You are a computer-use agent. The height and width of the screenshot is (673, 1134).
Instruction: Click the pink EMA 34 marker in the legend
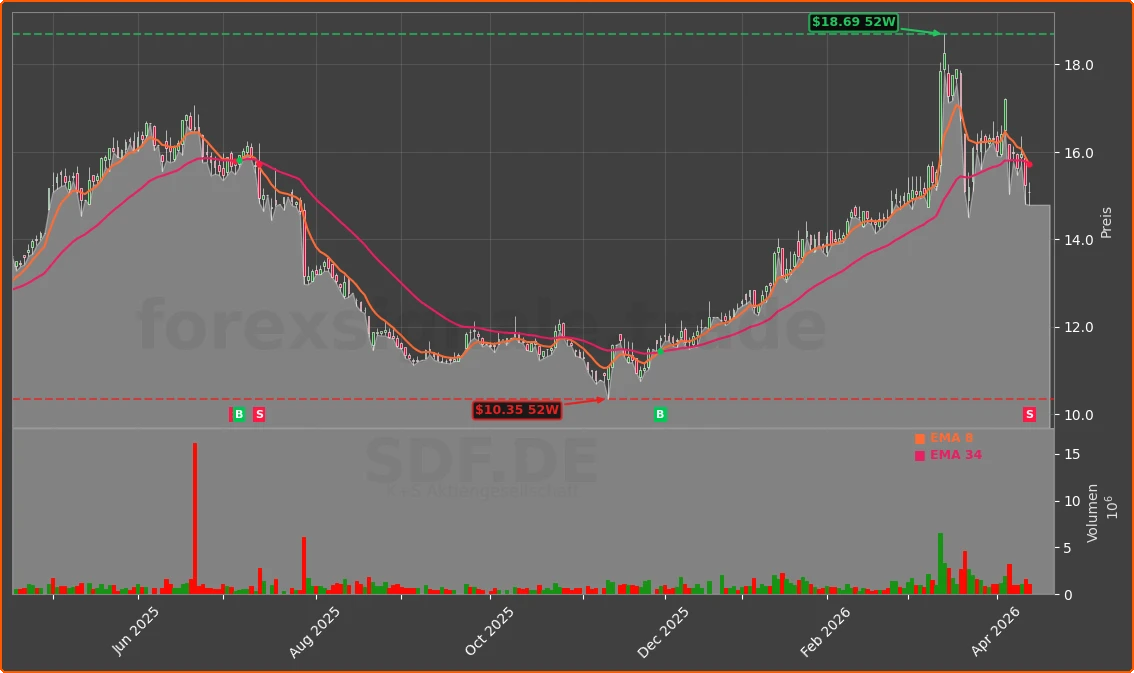pyautogui.click(x=918, y=454)
